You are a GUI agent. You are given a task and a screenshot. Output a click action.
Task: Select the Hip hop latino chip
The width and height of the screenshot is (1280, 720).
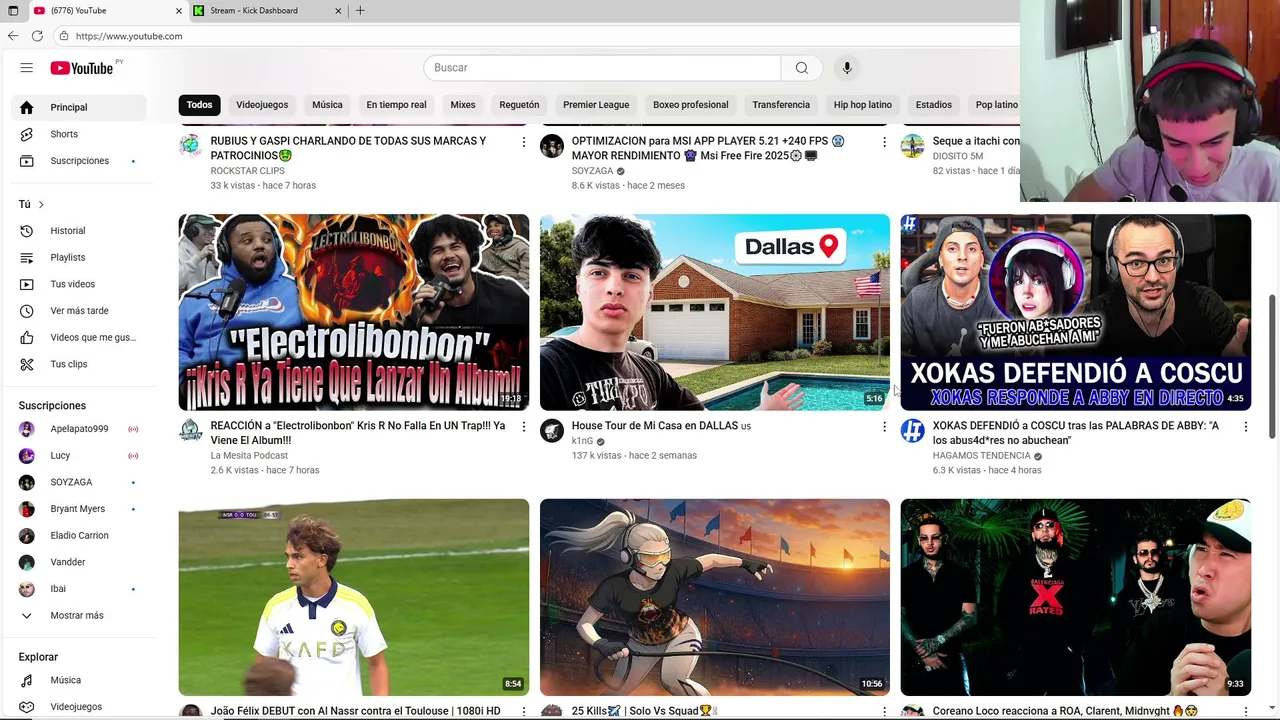[x=862, y=105]
